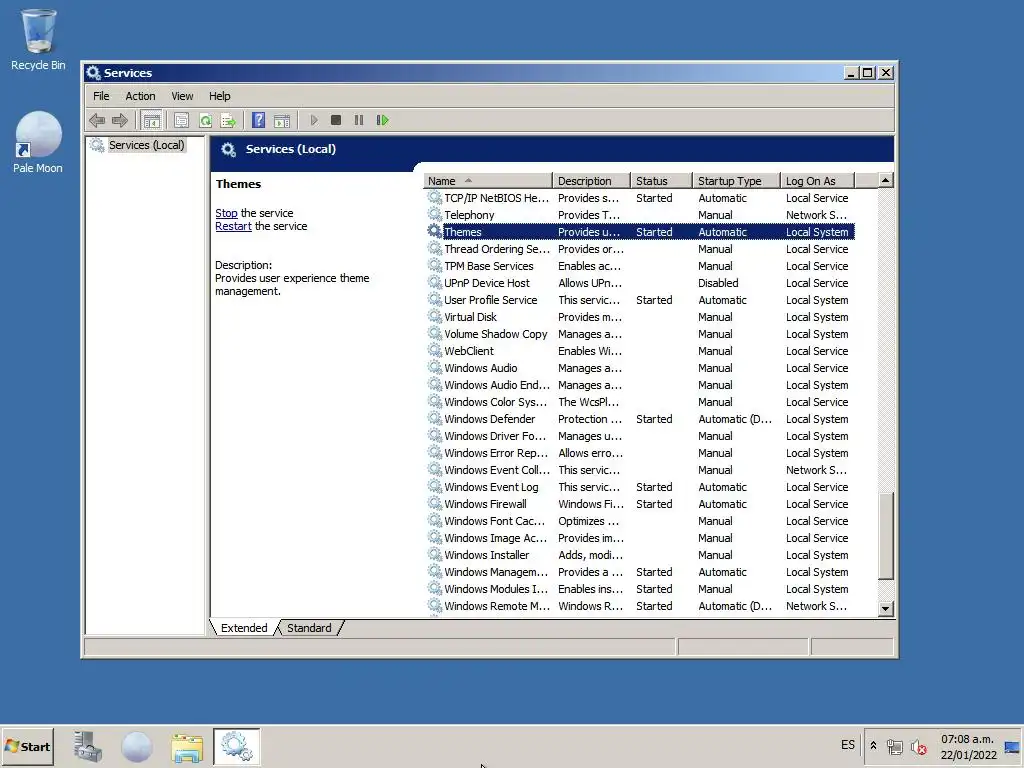This screenshot has width=1024, height=768.
Task: Select the Windows Management Instrumentation service
Action: pos(639,571)
